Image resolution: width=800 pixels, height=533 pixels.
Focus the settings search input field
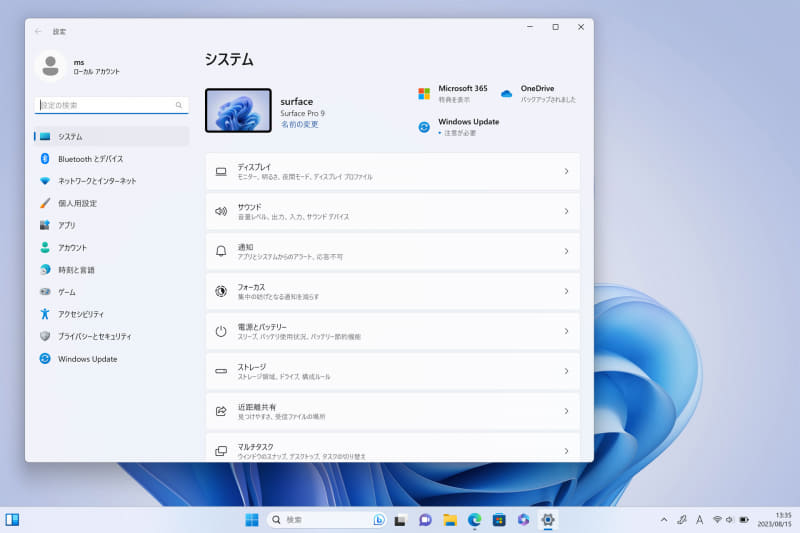point(111,105)
